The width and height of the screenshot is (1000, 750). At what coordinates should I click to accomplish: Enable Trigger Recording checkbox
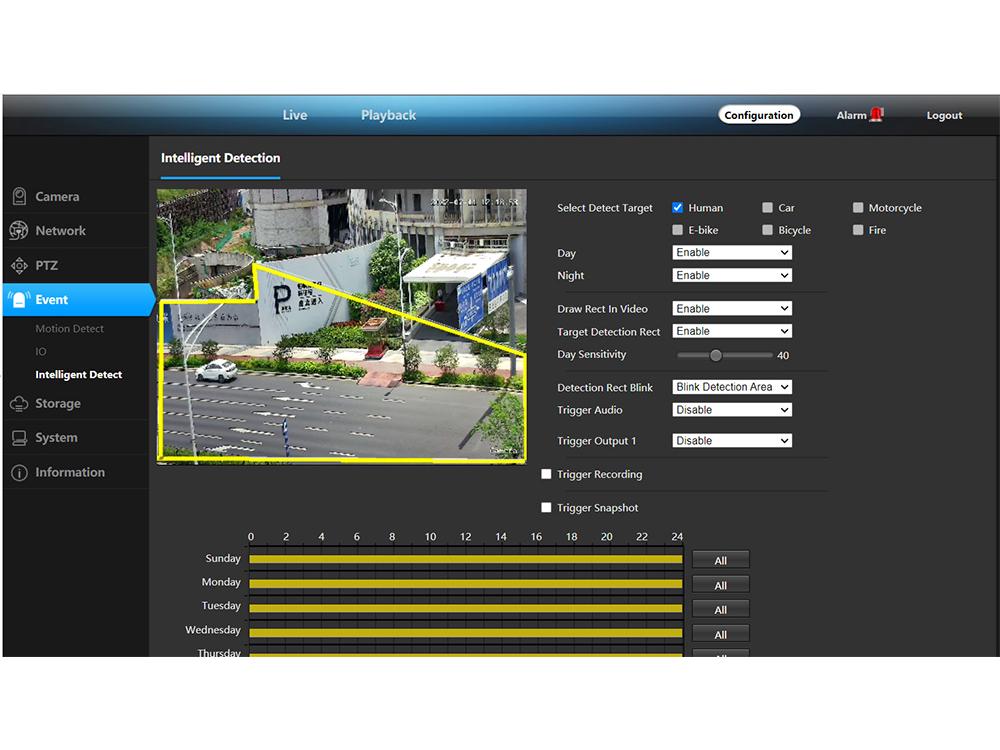pyautogui.click(x=546, y=474)
